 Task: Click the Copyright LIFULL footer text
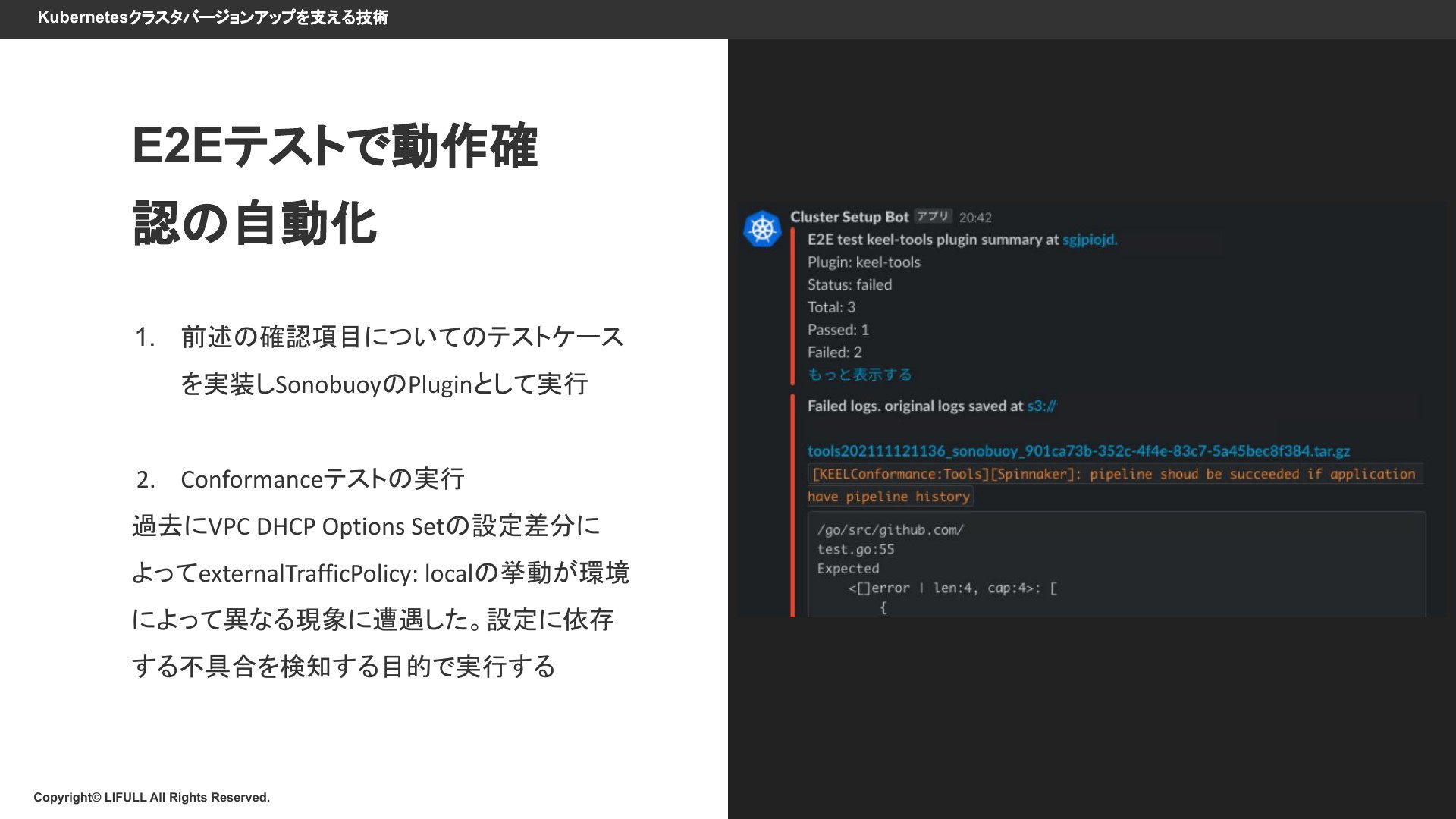[152, 798]
